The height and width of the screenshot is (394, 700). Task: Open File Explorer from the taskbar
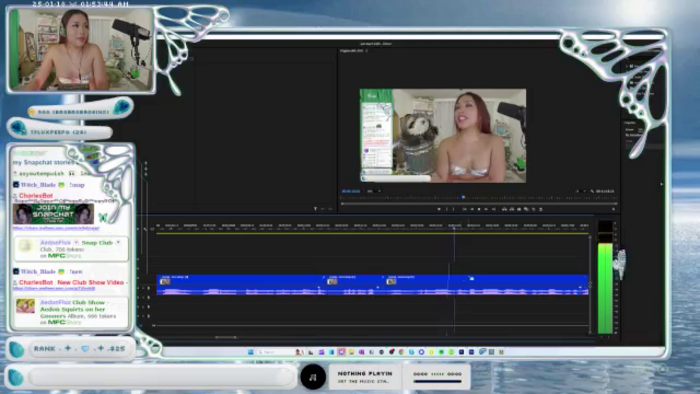(351, 352)
